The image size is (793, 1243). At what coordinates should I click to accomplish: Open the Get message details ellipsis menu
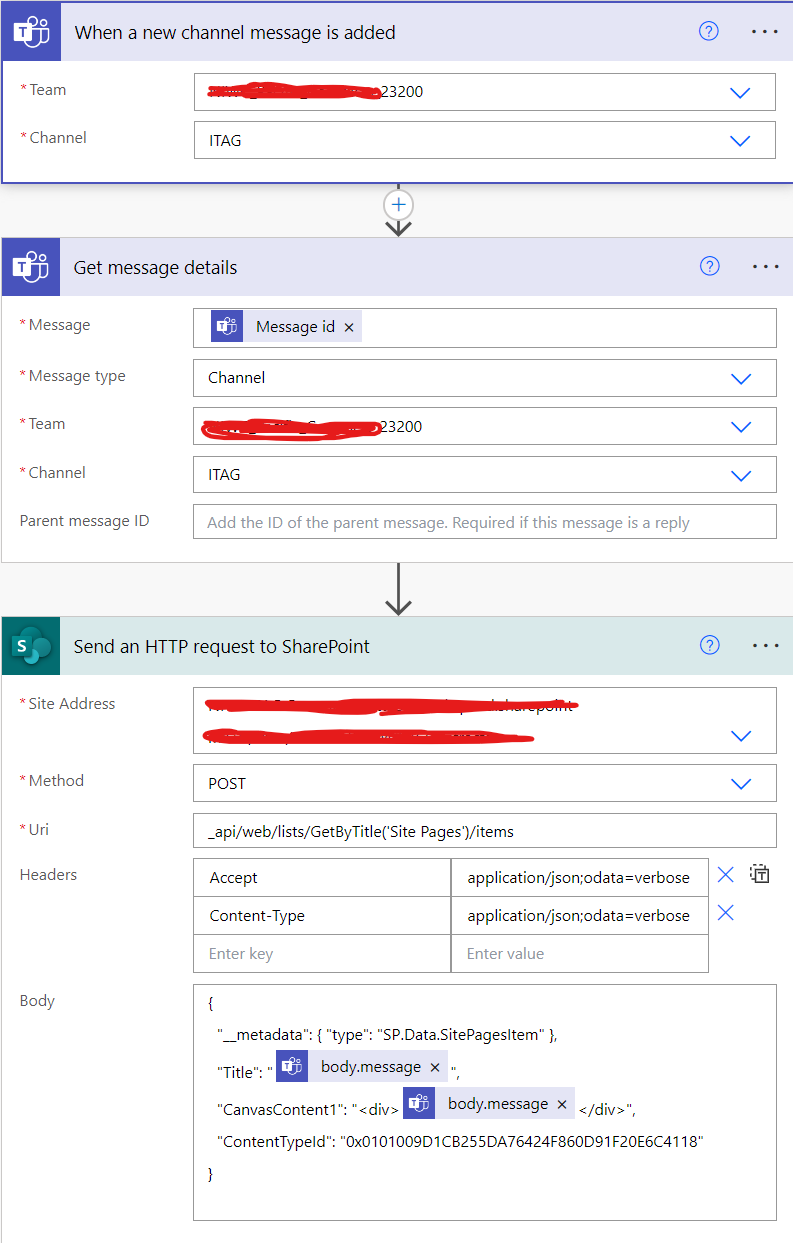click(x=765, y=267)
